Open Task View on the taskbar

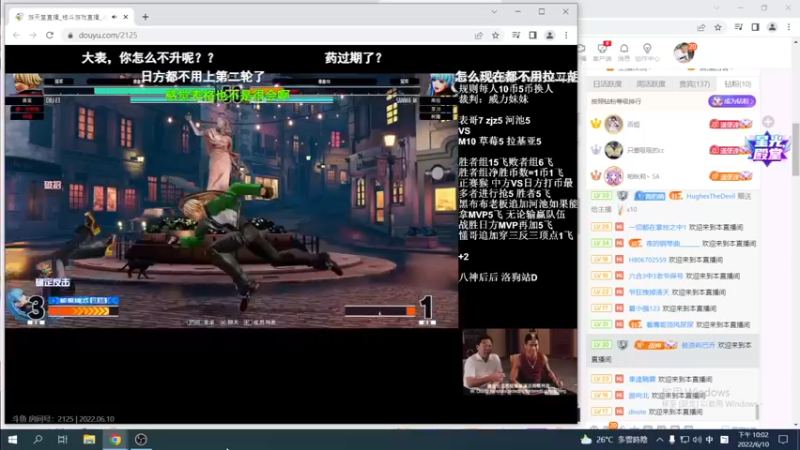[63, 439]
